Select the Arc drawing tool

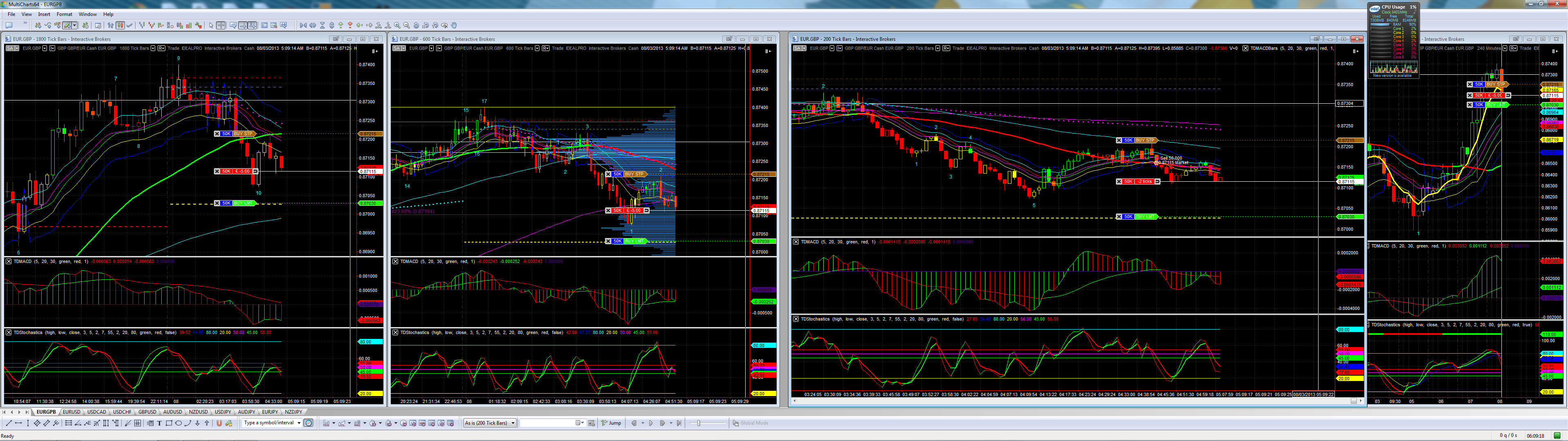pyautogui.click(x=187, y=423)
